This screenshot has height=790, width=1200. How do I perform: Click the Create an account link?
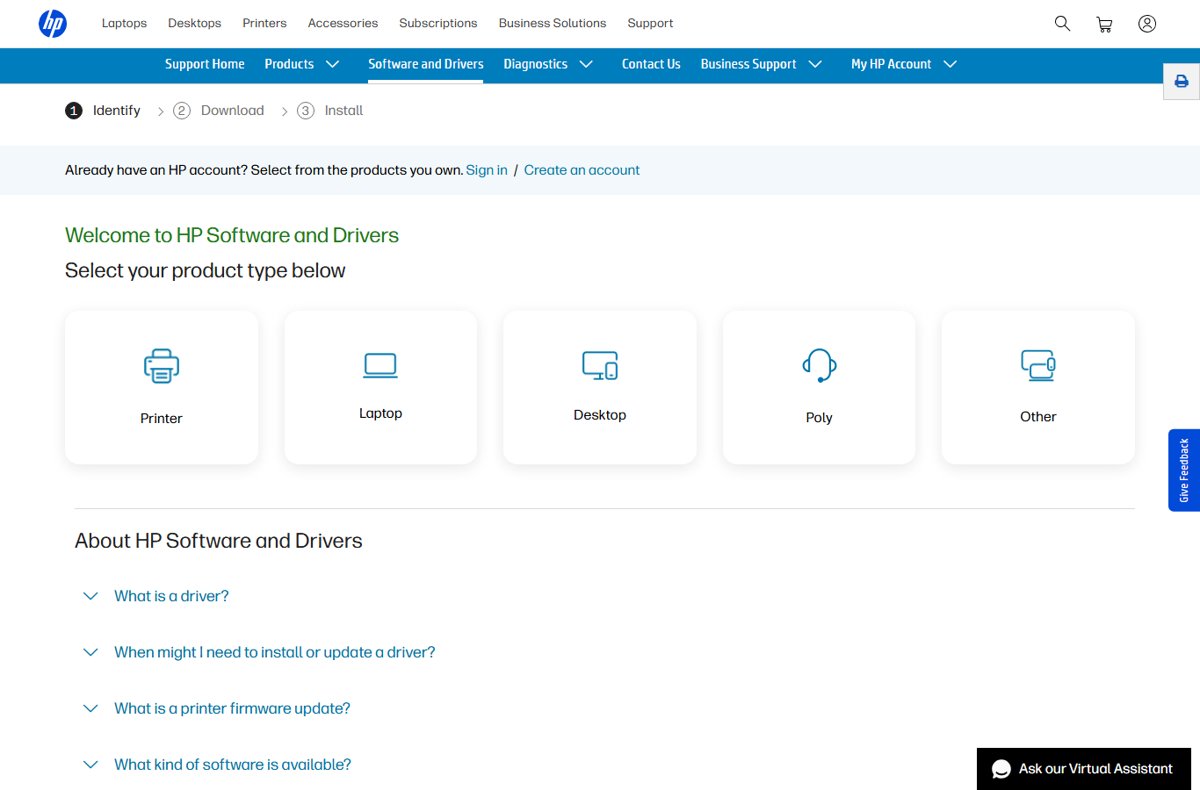582,170
